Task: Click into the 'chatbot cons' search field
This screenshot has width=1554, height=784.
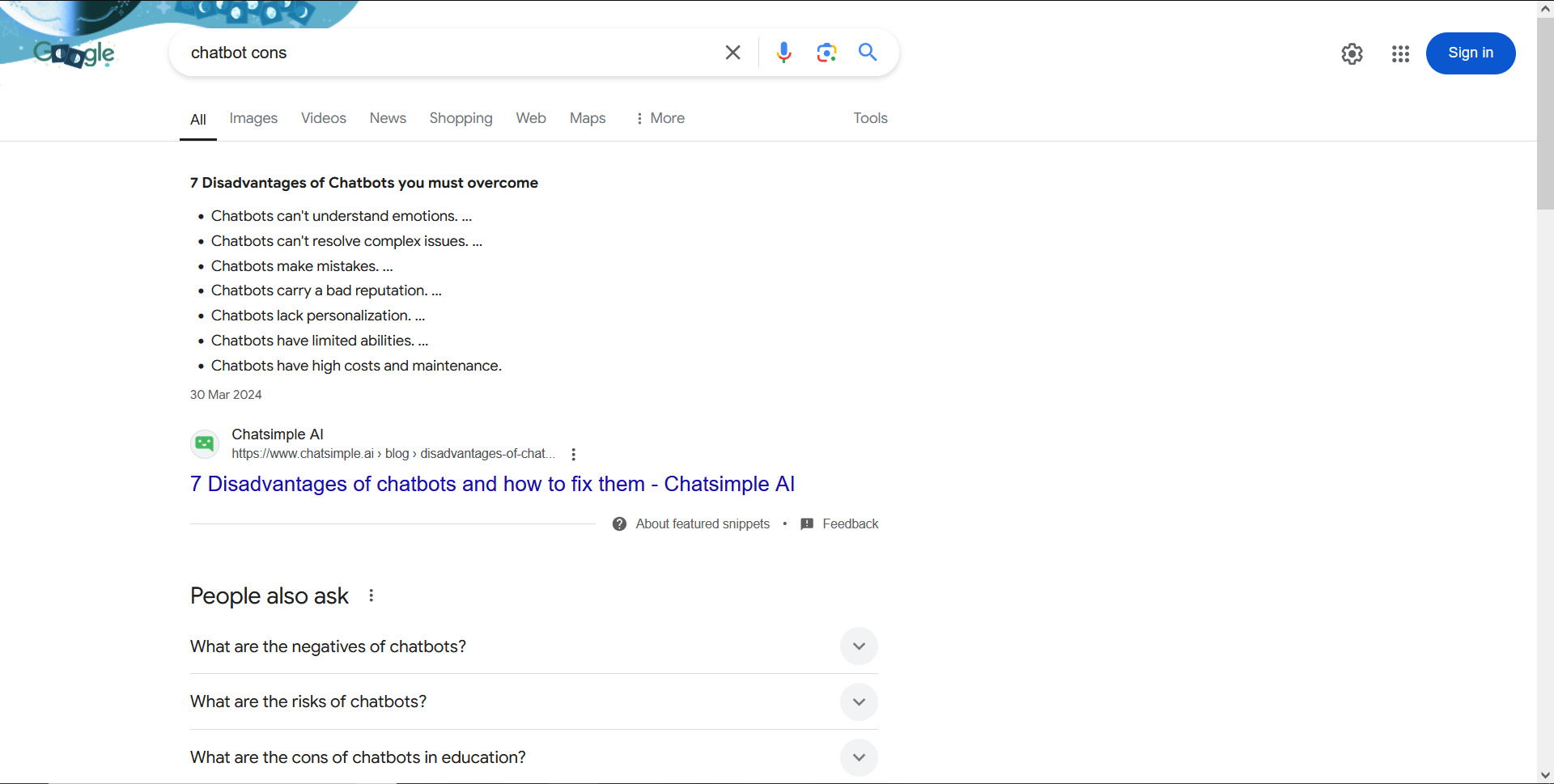Action: pos(445,53)
